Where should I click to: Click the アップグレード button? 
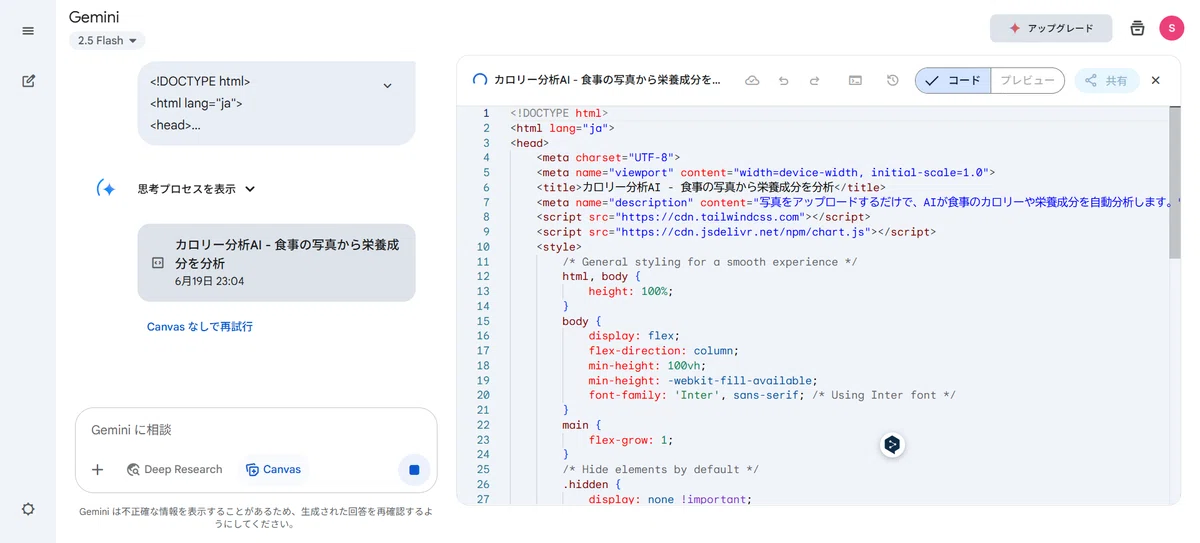pyautogui.click(x=1051, y=28)
